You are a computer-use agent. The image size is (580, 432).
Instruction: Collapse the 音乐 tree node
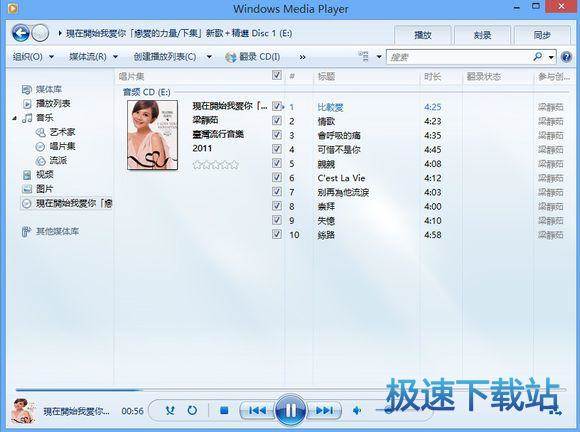[15, 118]
